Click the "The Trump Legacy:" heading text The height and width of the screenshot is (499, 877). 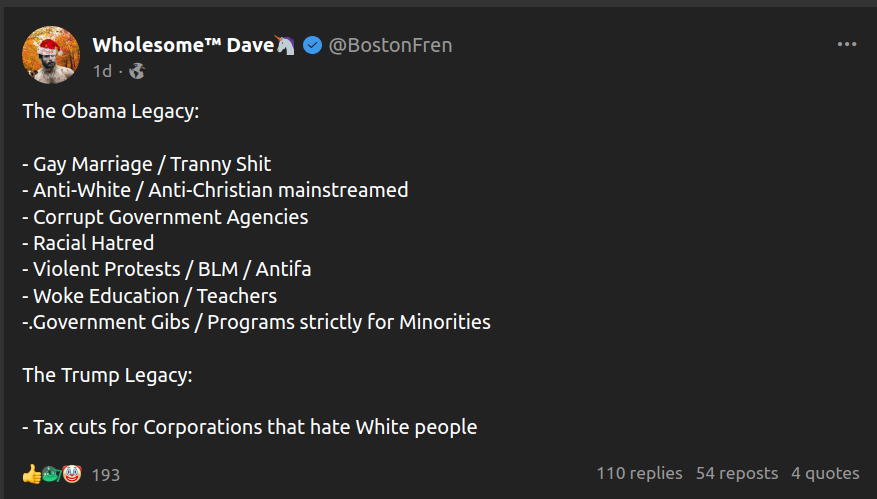(x=107, y=375)
